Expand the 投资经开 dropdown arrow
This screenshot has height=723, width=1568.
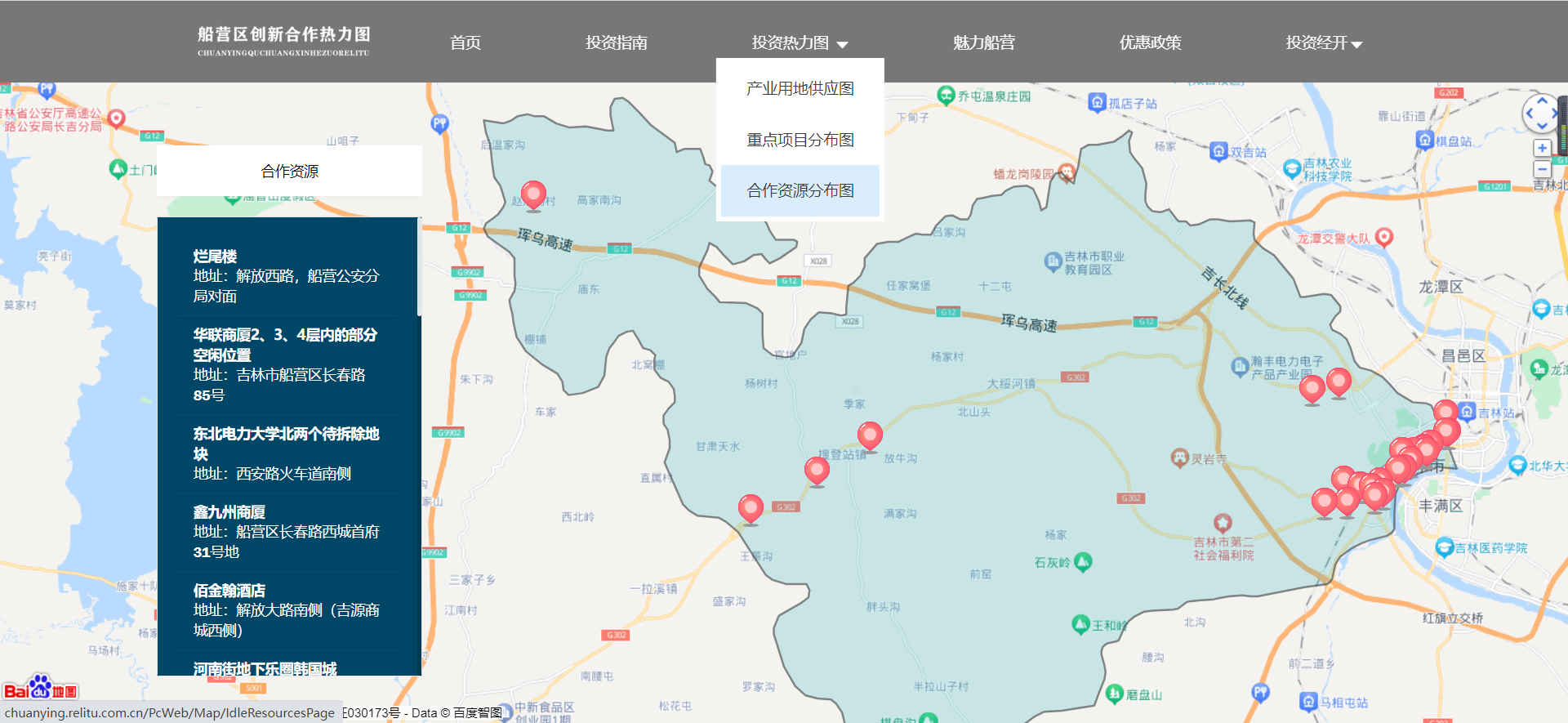(x=1356, y=45)
